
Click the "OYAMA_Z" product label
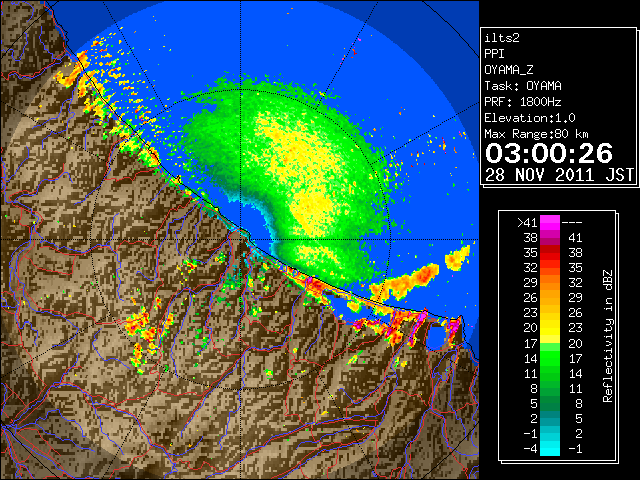pyautogui.click(x=509, y=70)
